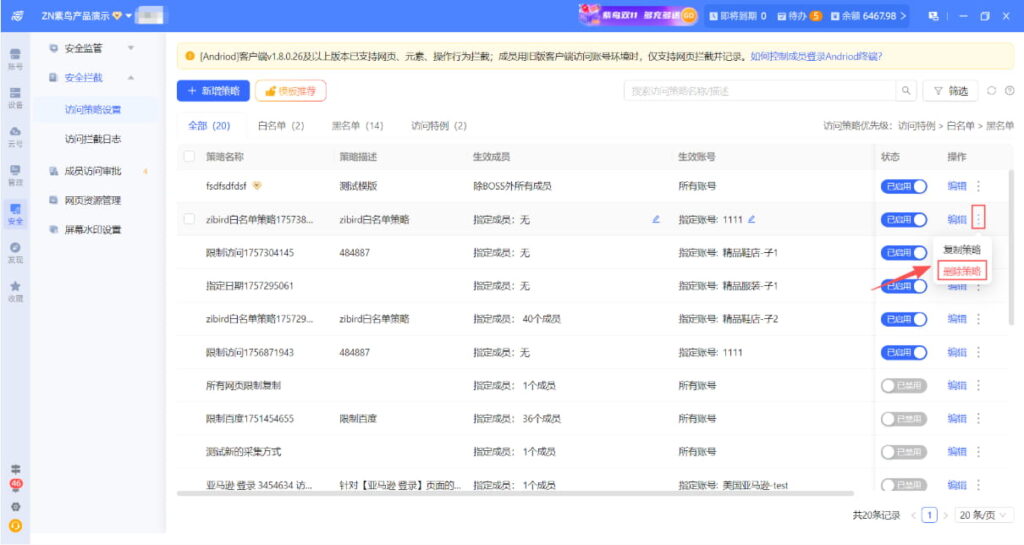Open more options for zibird白名单策略175738 row
Image resolution: width=1024 pixels, height=545 pixels.
tap(978, 218)
